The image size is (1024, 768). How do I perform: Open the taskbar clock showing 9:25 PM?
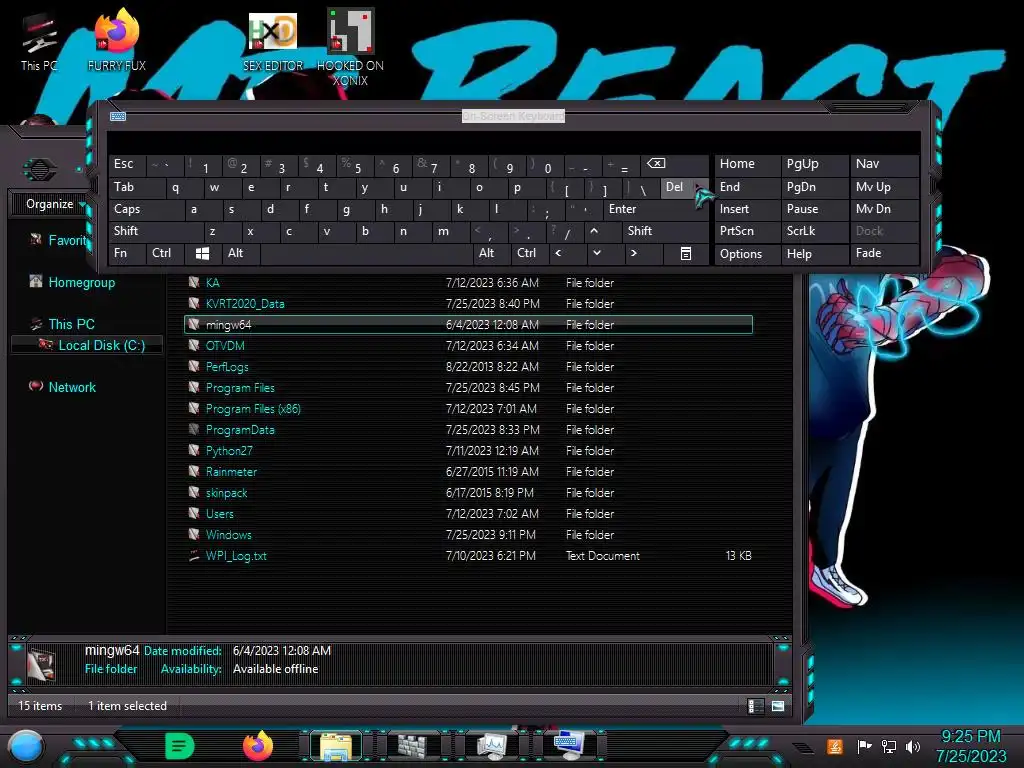970,746
